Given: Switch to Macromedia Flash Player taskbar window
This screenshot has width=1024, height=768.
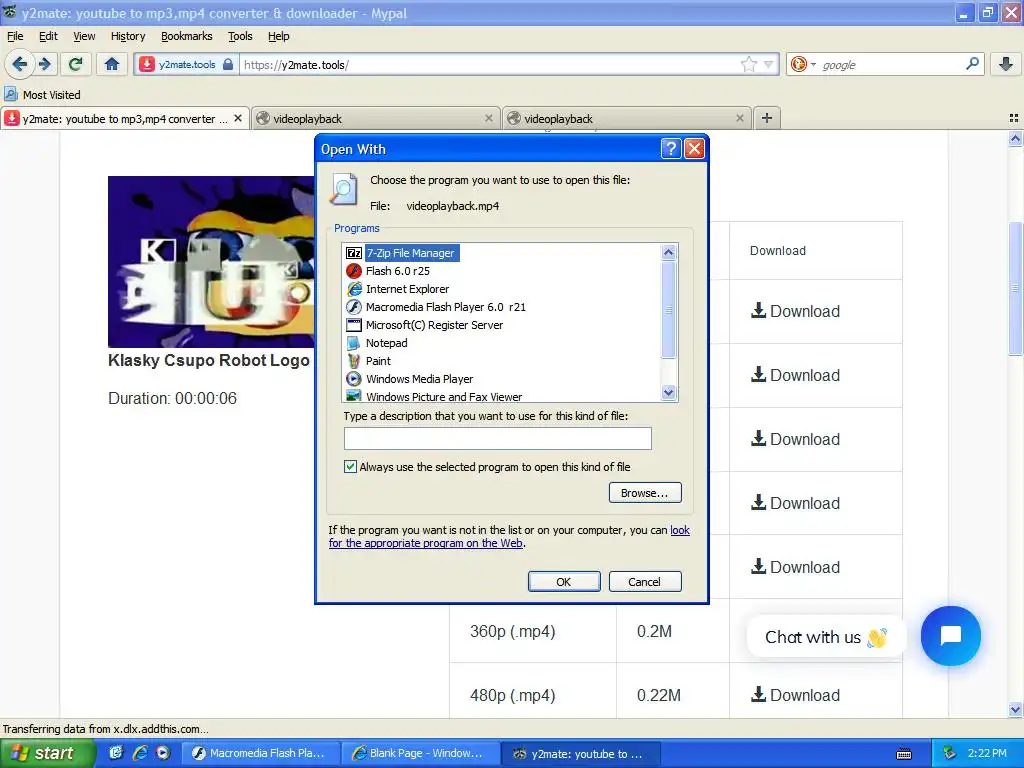Looking at the screenshot, I should pos(260,753).
